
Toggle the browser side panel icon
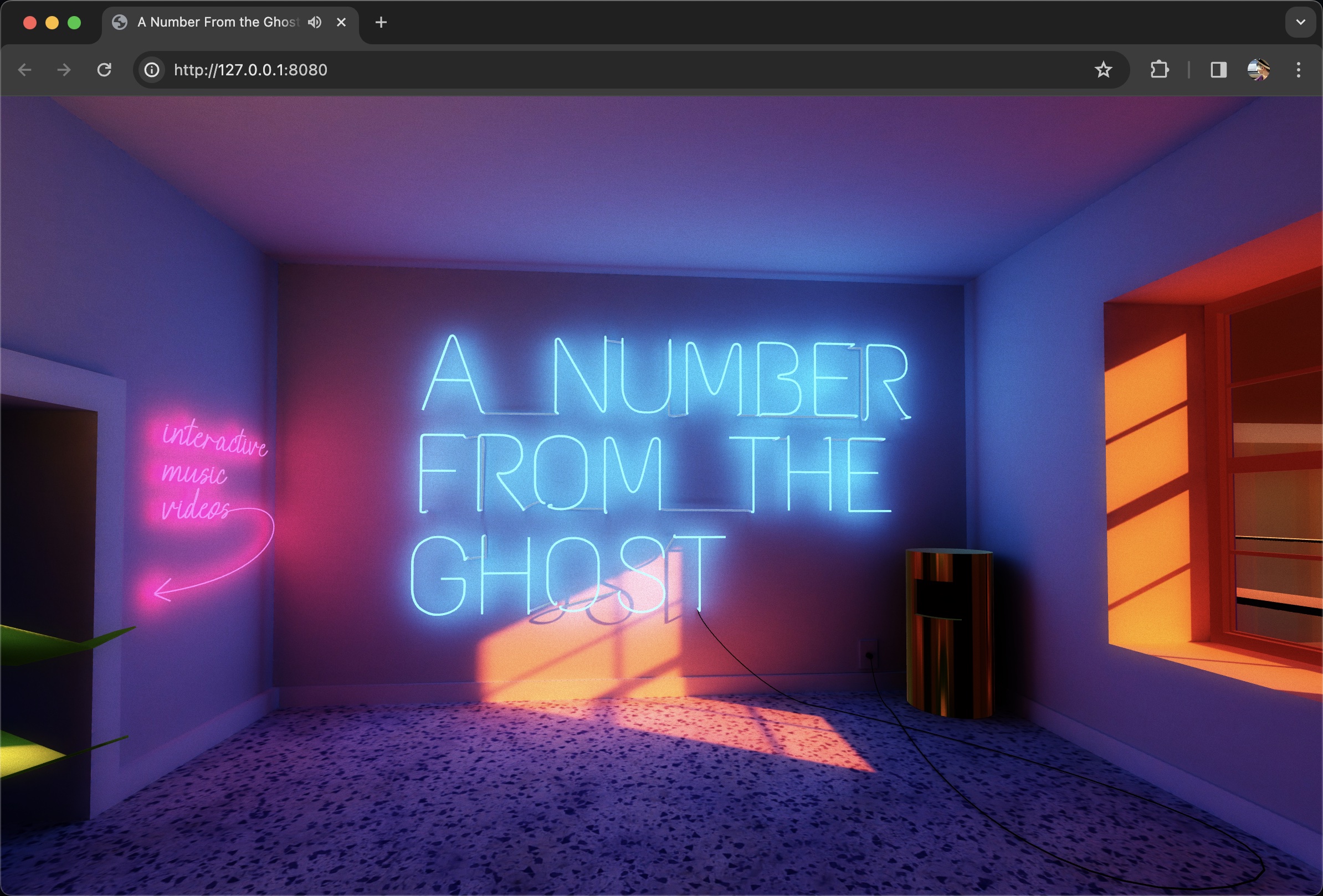click(1218, 70)
